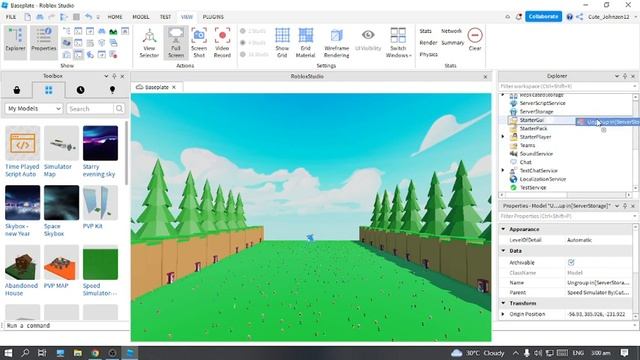Show the Render stats
Image resolution: width=640 pixels, height=360 pixels.
pos(428,42)
